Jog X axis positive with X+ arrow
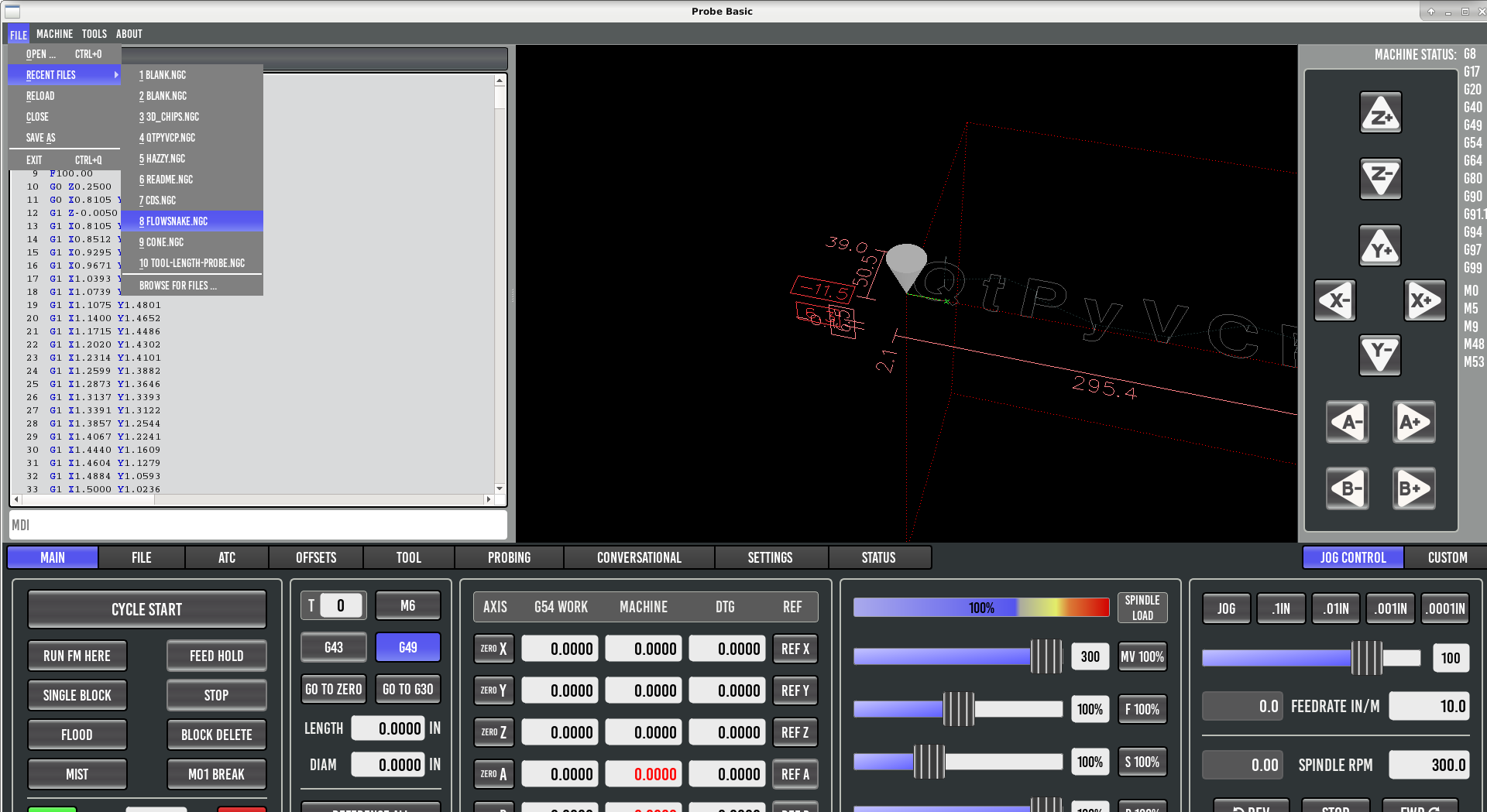The image size is (1487, 812). (1425, 300)
